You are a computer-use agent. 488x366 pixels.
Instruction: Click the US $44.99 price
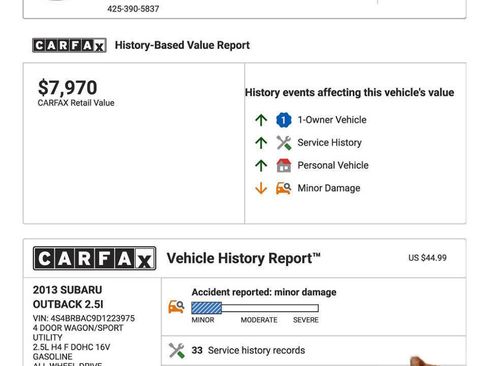click(x=427, y=258)
